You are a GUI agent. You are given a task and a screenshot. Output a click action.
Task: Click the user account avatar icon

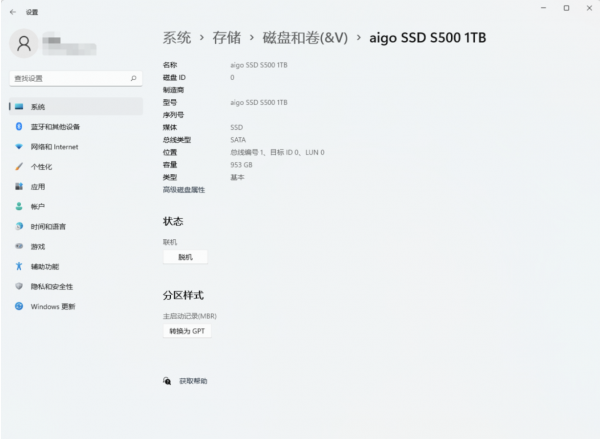[x=24, y=44]
